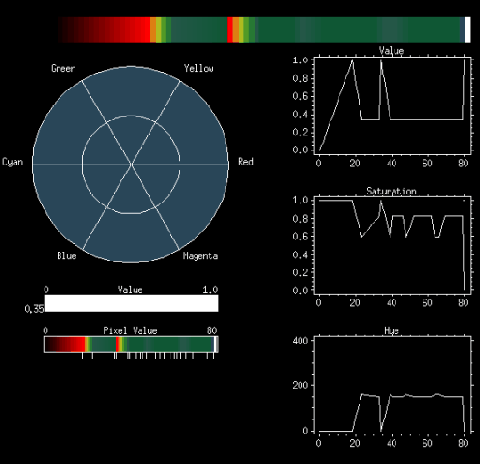
Task: Click the 0.35 value readout
Action: (34, 309)
